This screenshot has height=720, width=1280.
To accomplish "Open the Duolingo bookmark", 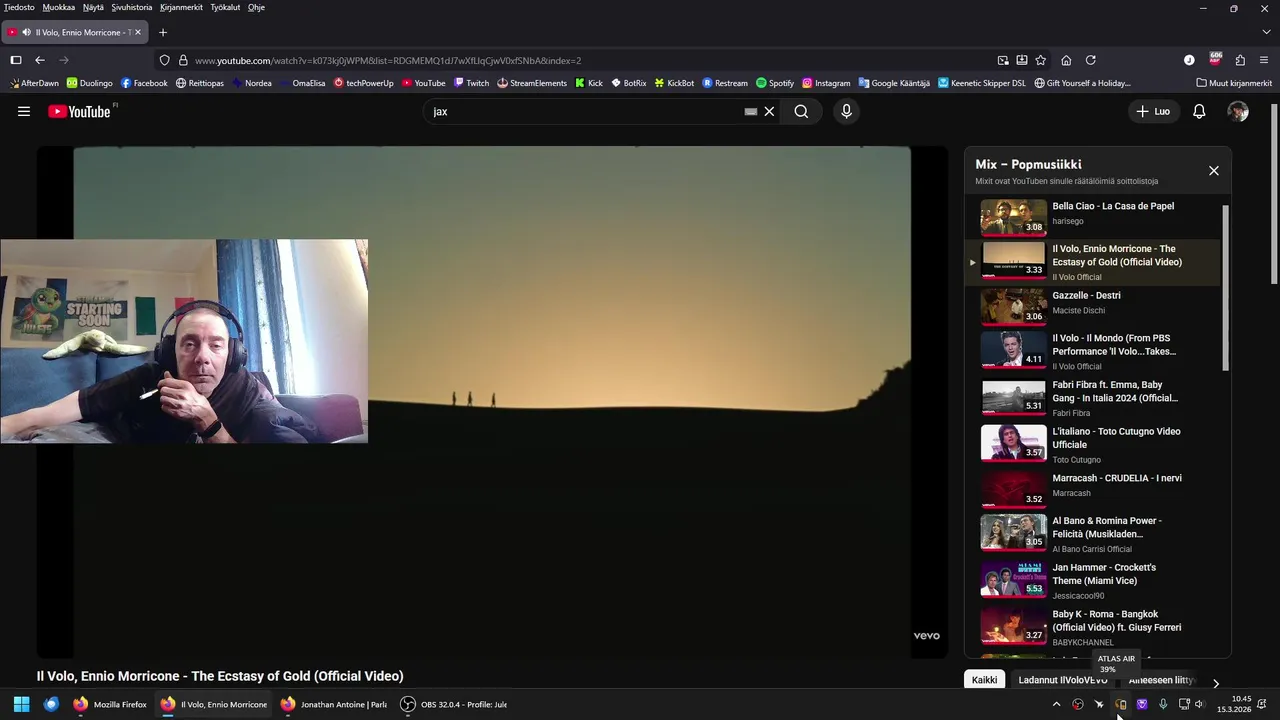I will point(88,83).
